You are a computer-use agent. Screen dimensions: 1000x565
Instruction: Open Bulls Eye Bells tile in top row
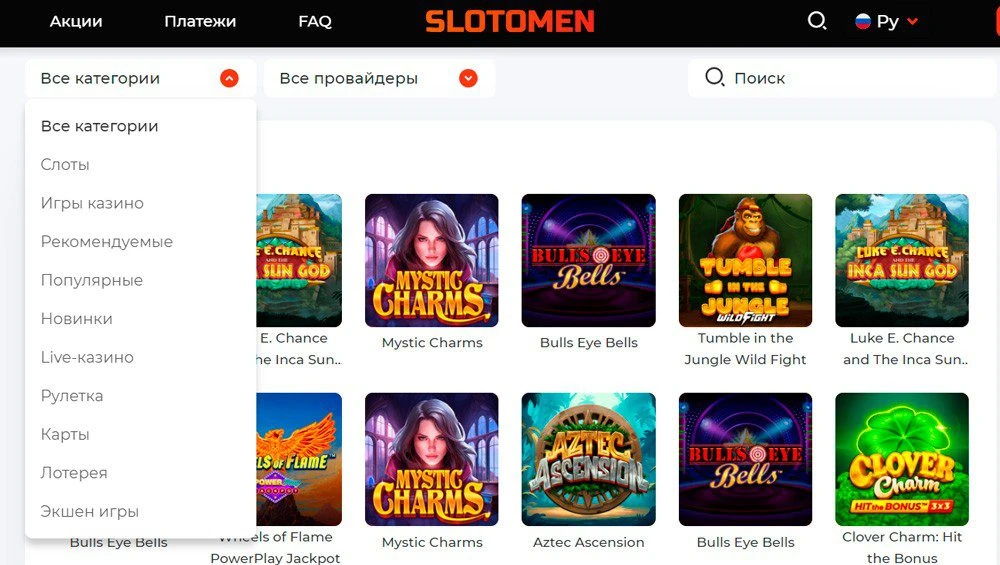click(588, 261)
